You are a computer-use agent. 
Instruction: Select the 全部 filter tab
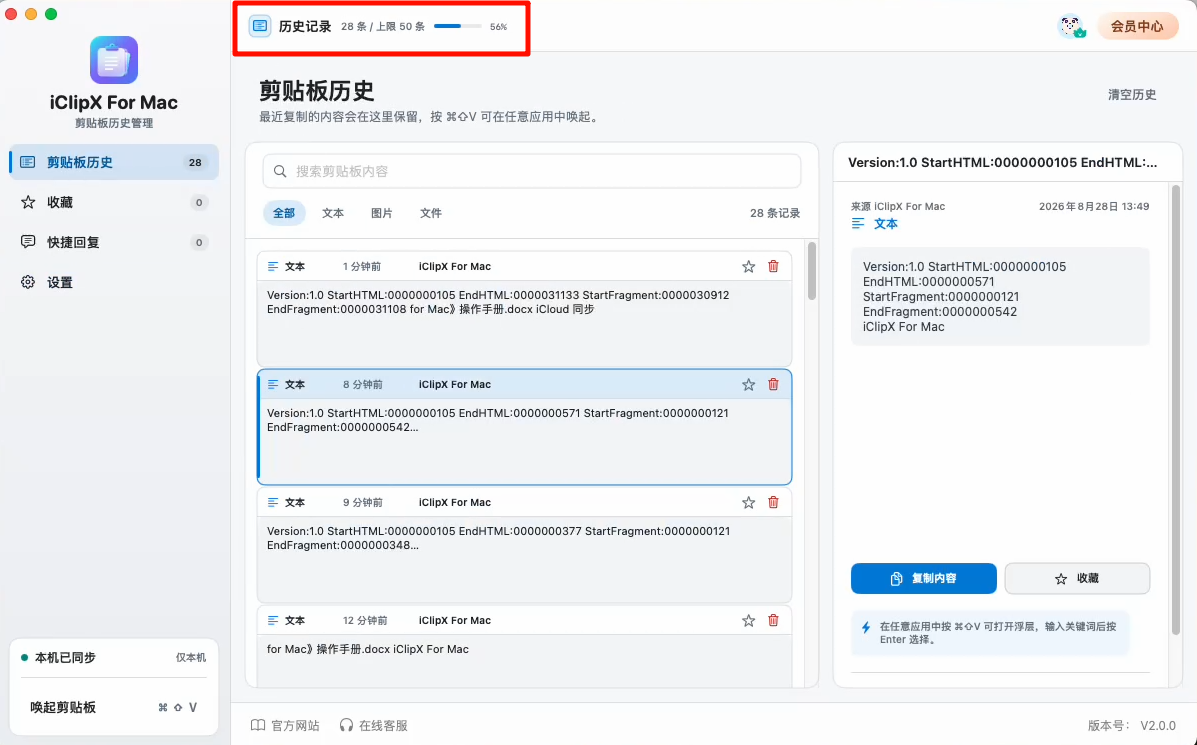coord(284,213)
